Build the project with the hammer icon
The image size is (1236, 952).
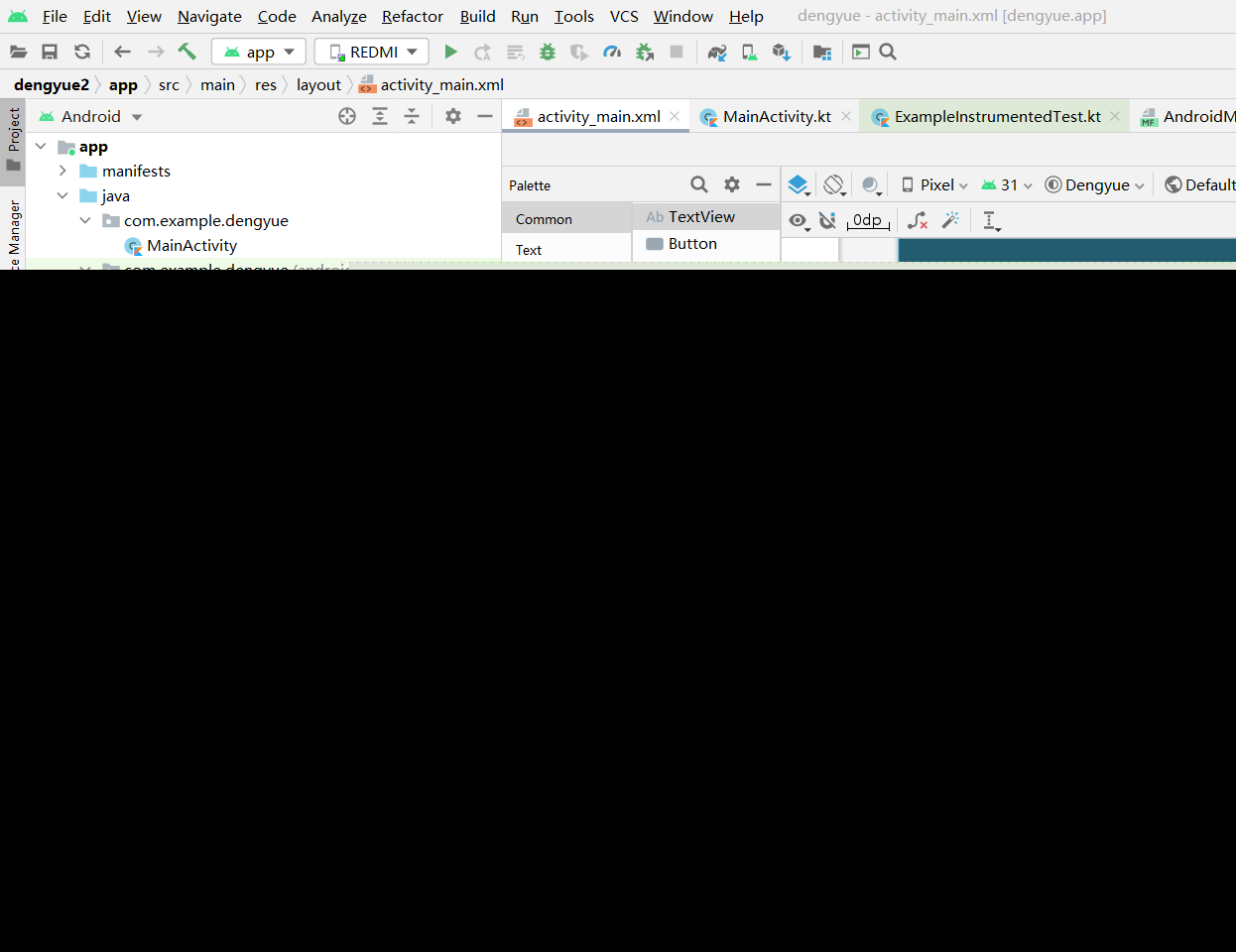pos(186,52)
